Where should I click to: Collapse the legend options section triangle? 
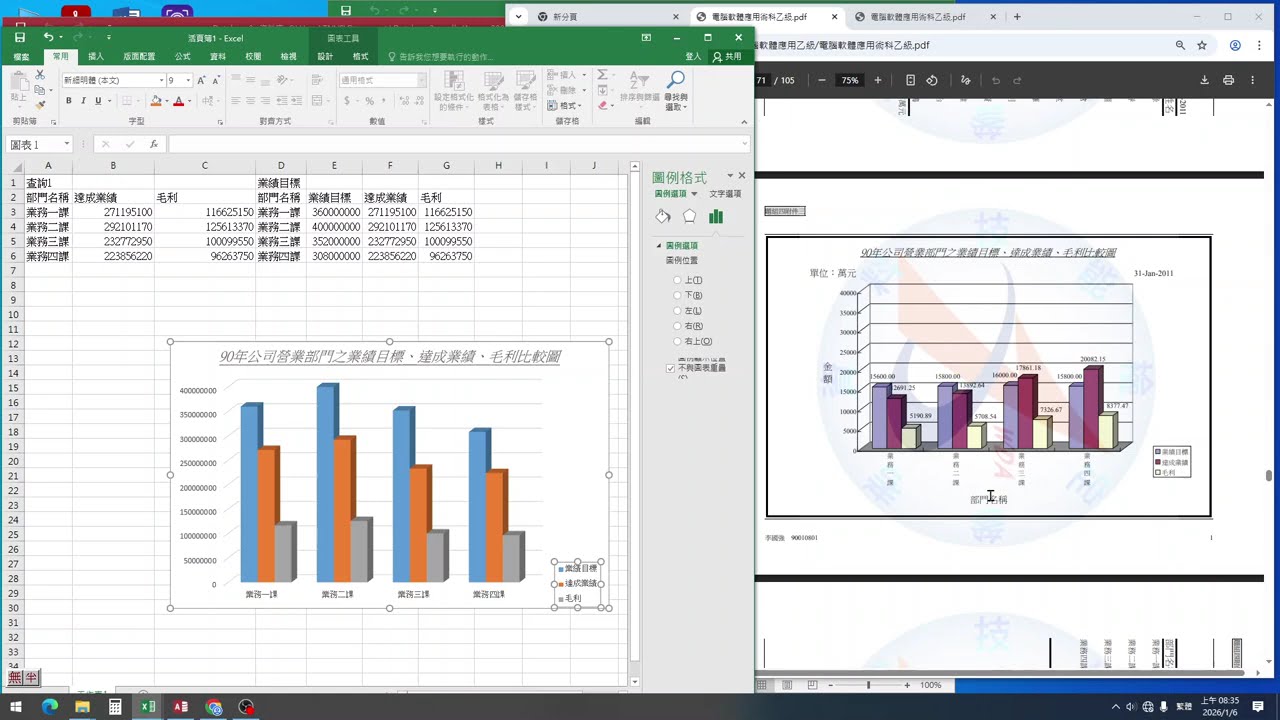coord(659,245)
